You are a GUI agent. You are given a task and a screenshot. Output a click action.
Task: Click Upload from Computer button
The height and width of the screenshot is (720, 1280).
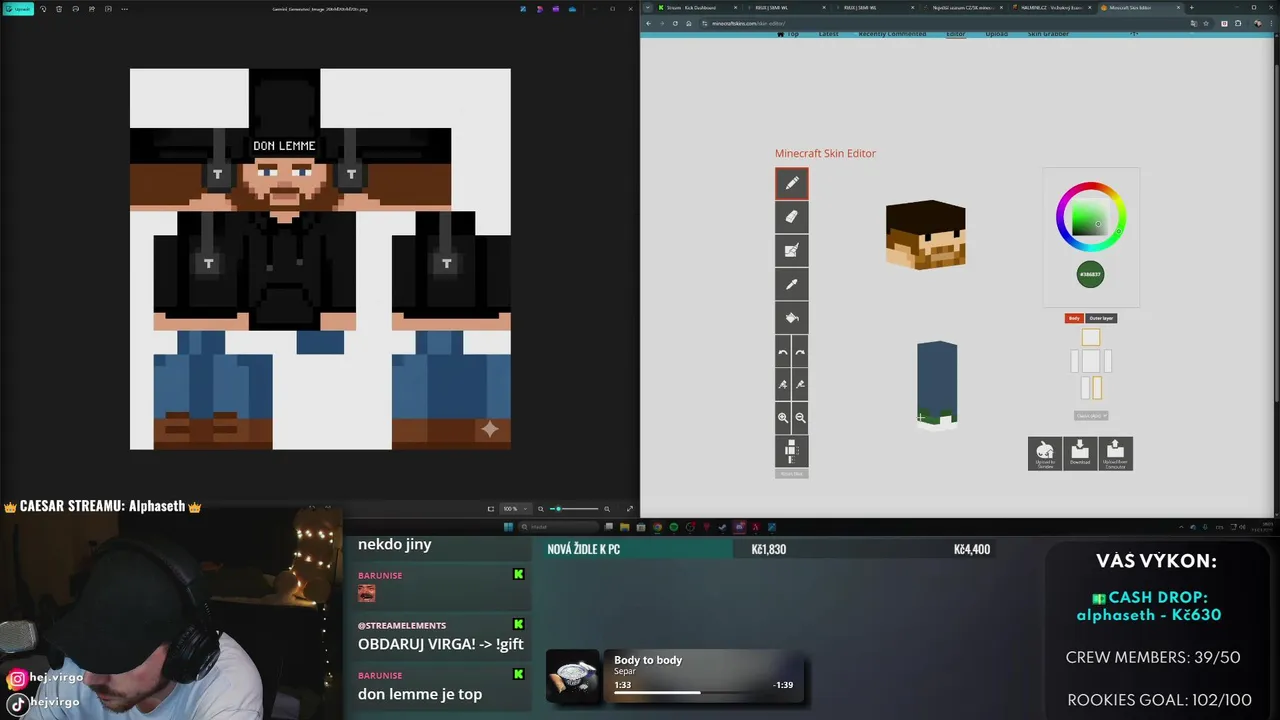point(1115,453)
